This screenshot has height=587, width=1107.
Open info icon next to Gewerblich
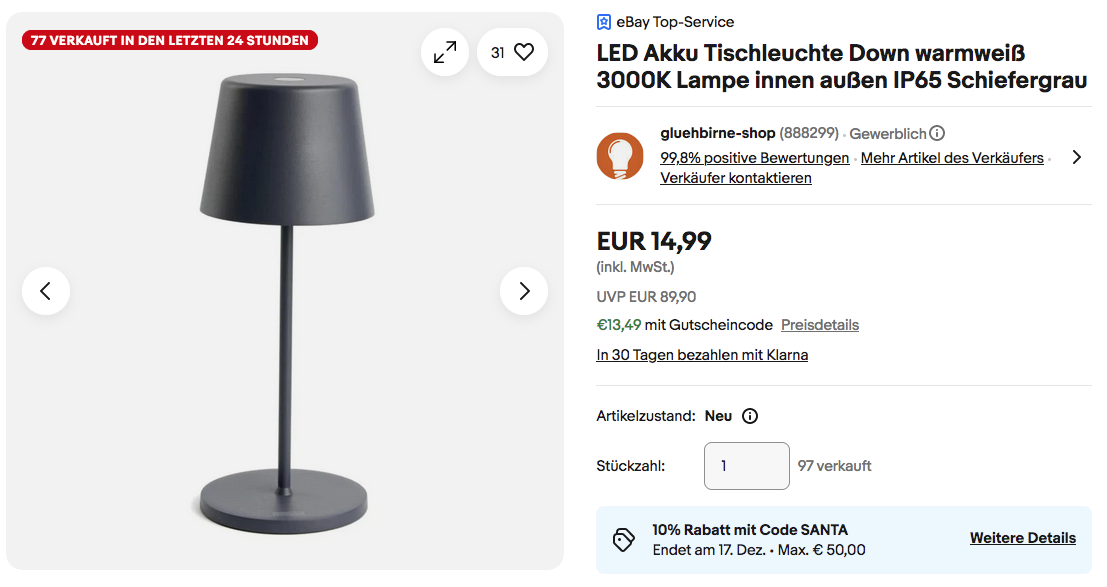pyautogui.click(x=937, y=133)
